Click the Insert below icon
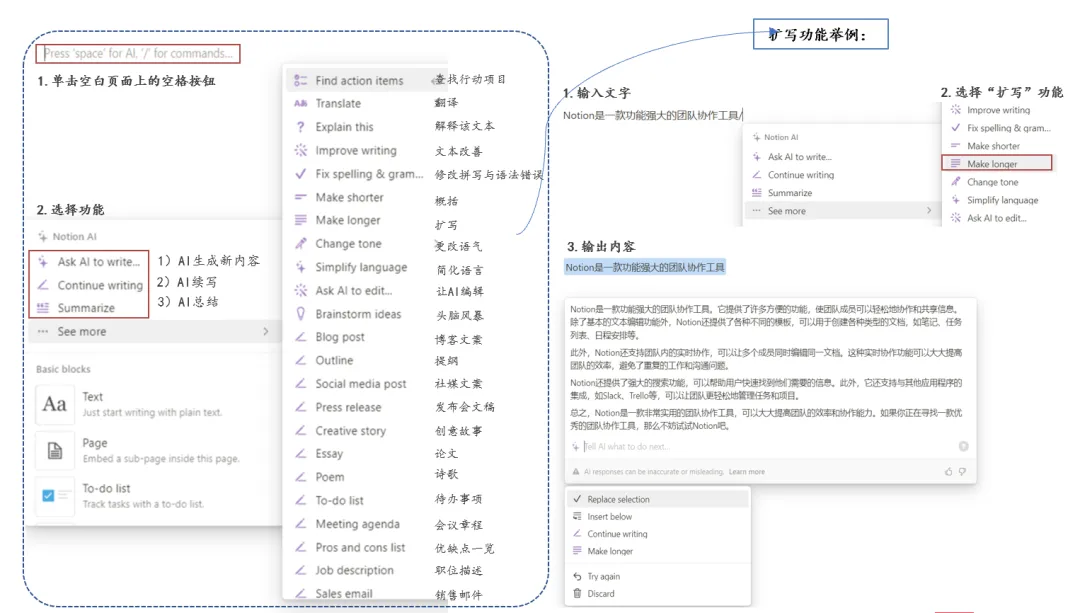 tap(577, 516)
